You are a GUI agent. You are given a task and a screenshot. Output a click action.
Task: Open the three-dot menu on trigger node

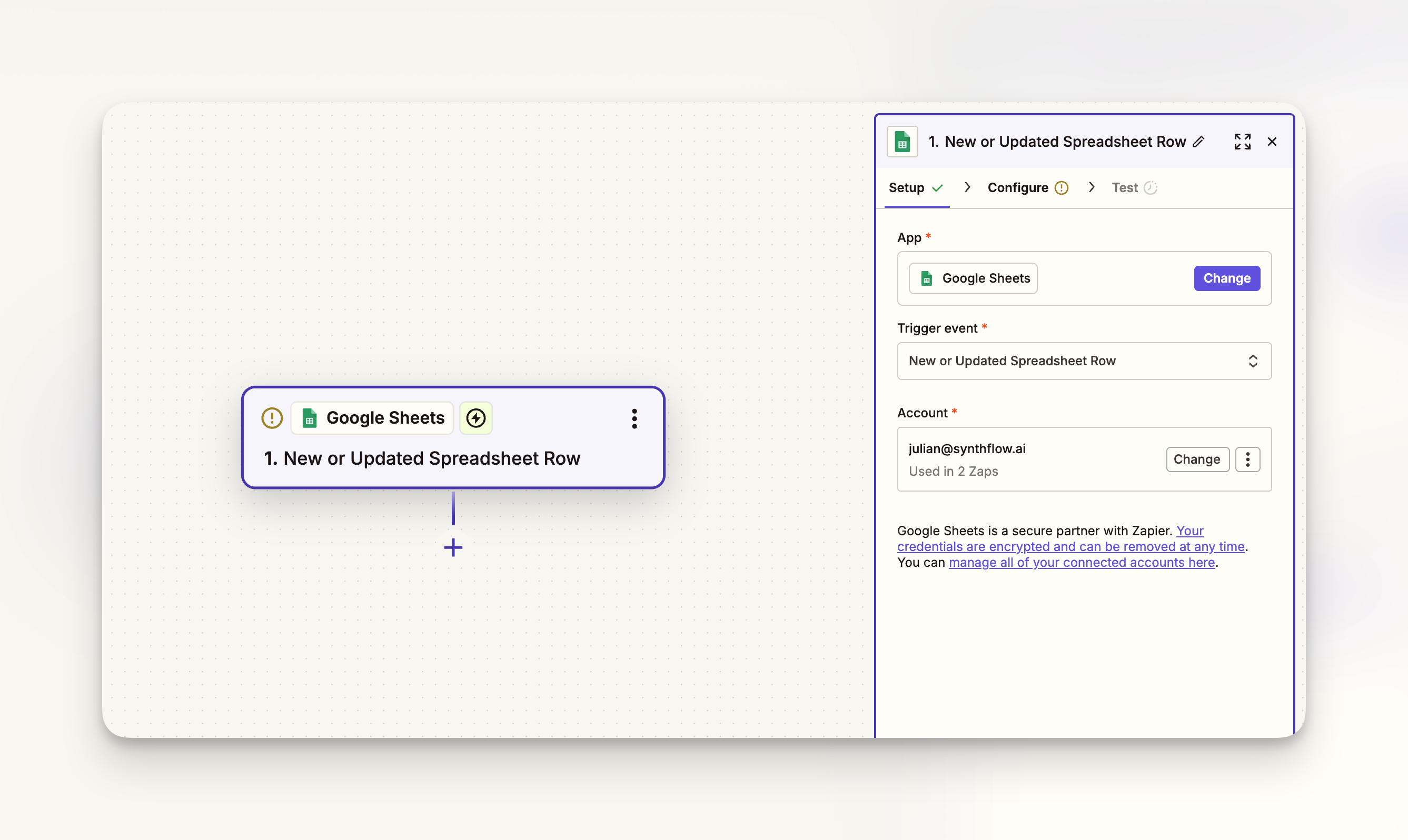point(634,418)
